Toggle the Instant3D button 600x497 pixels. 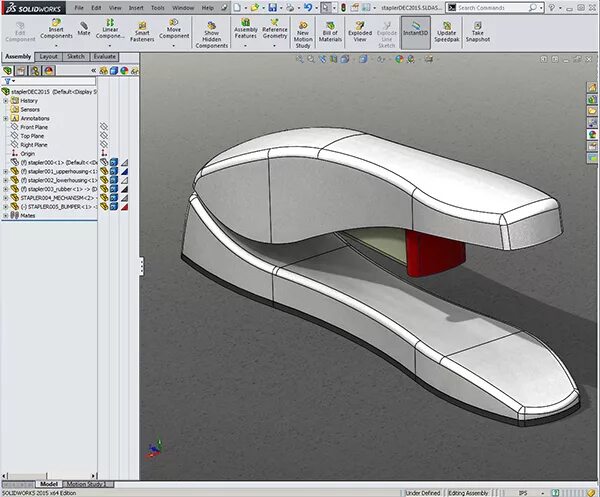416,33
